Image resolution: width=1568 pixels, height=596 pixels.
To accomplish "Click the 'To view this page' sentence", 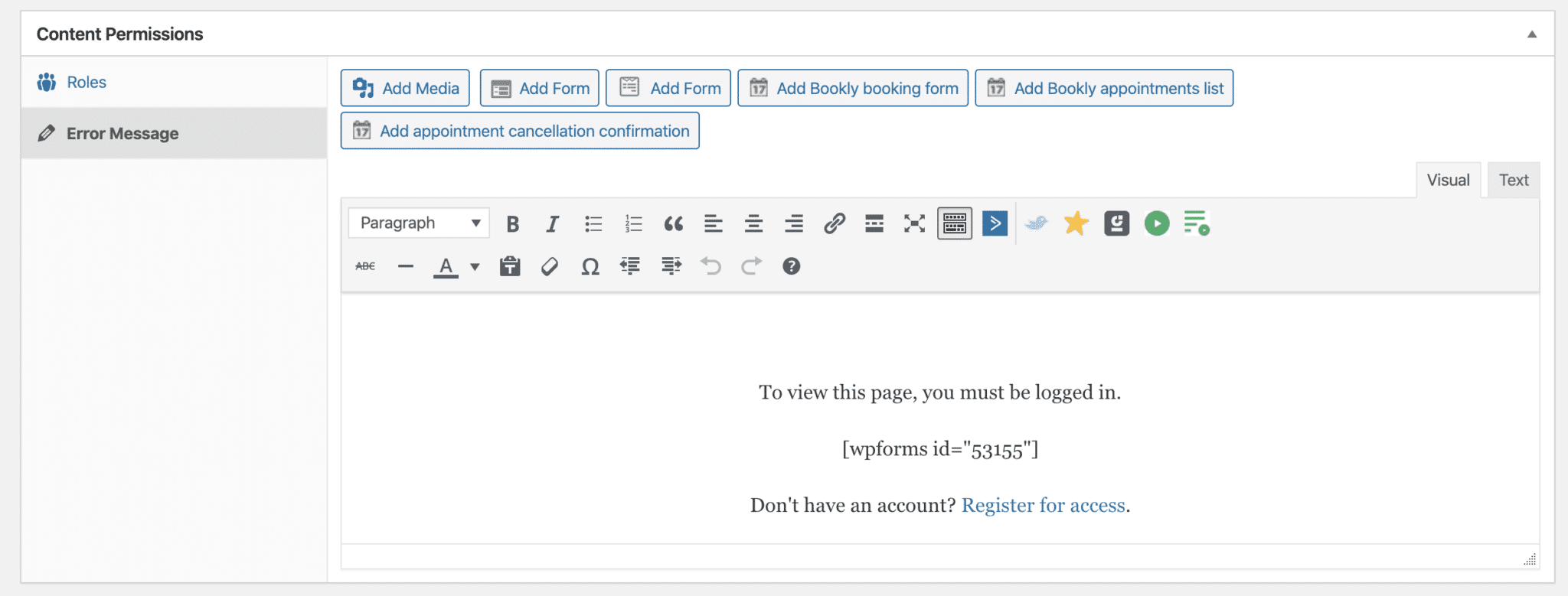I will (x=939, y=392).
